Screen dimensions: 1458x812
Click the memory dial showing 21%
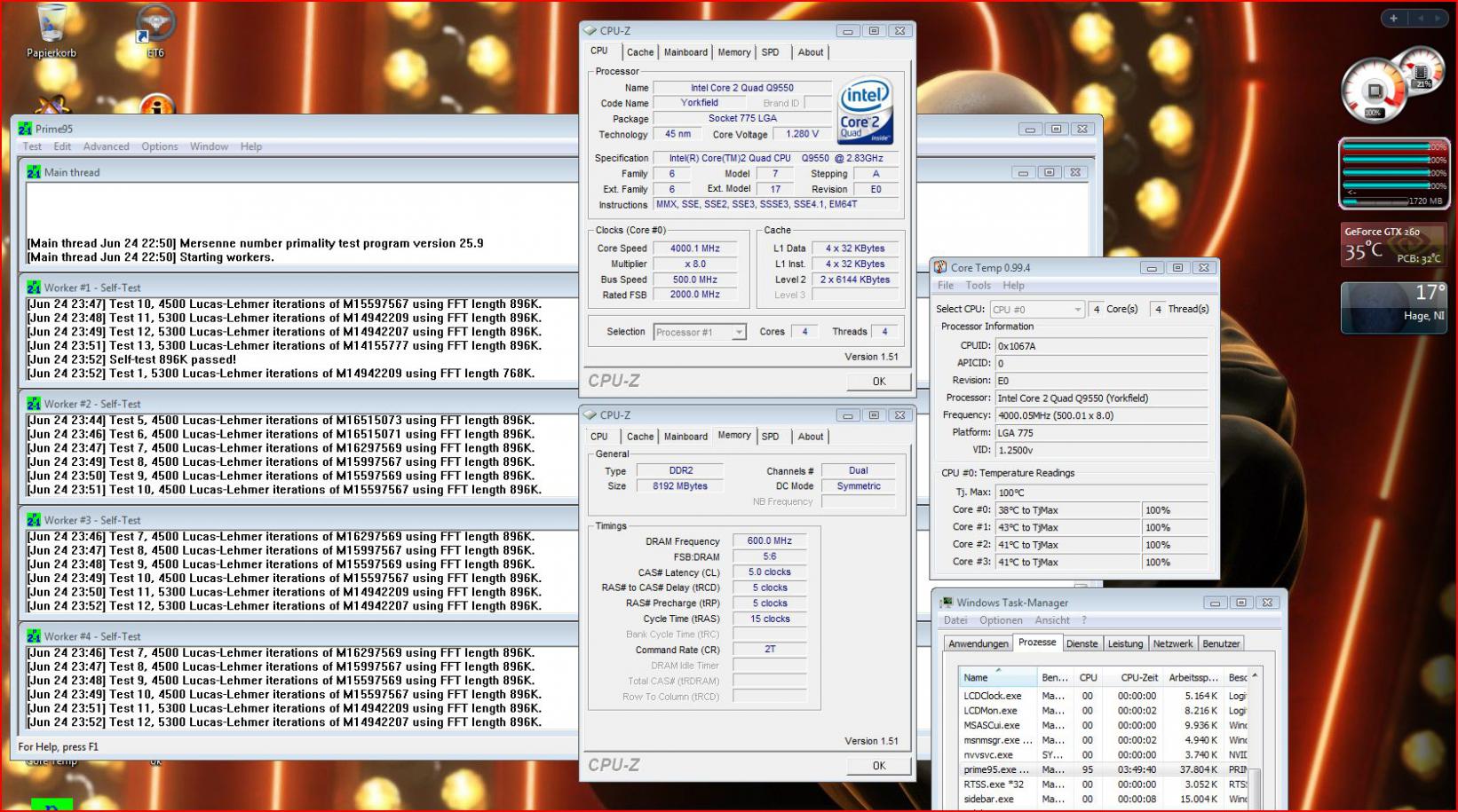click(1421, 73)
